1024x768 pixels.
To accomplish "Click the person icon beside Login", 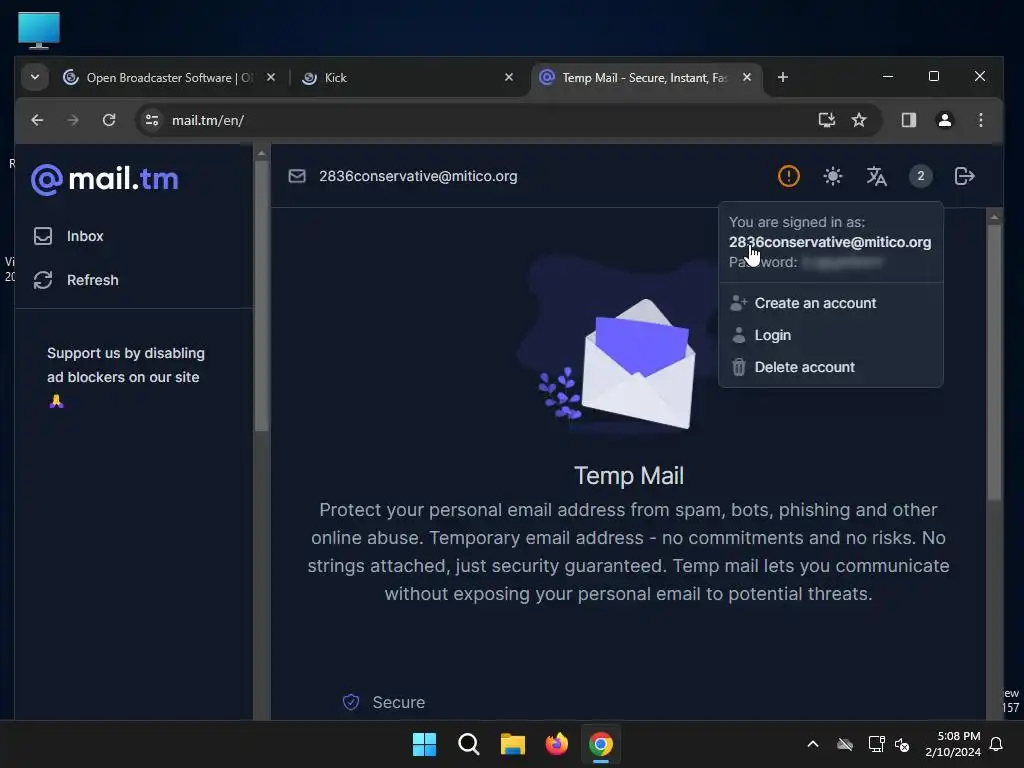I will (x=739, y=335).
